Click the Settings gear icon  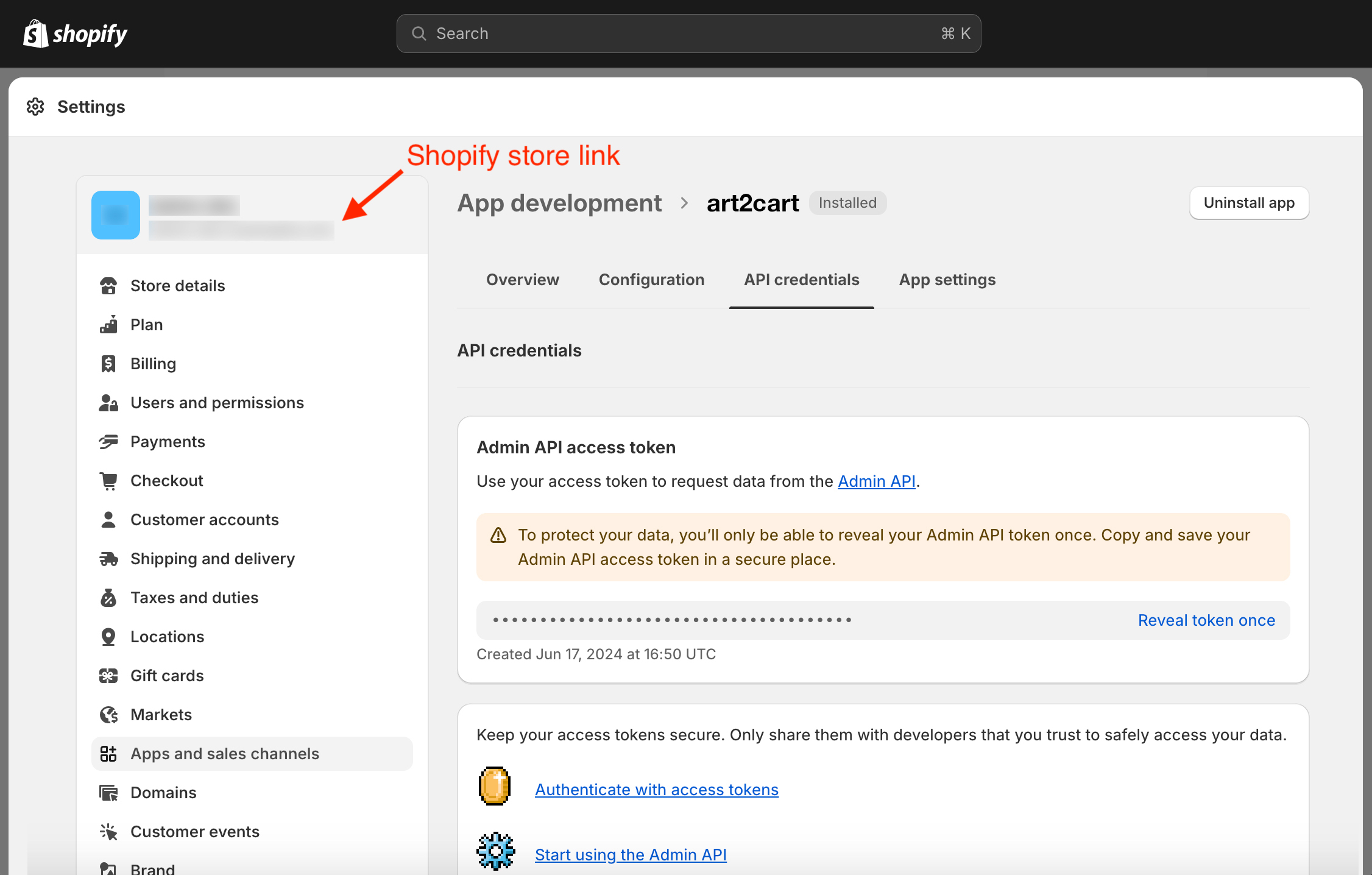pos(35,107)
